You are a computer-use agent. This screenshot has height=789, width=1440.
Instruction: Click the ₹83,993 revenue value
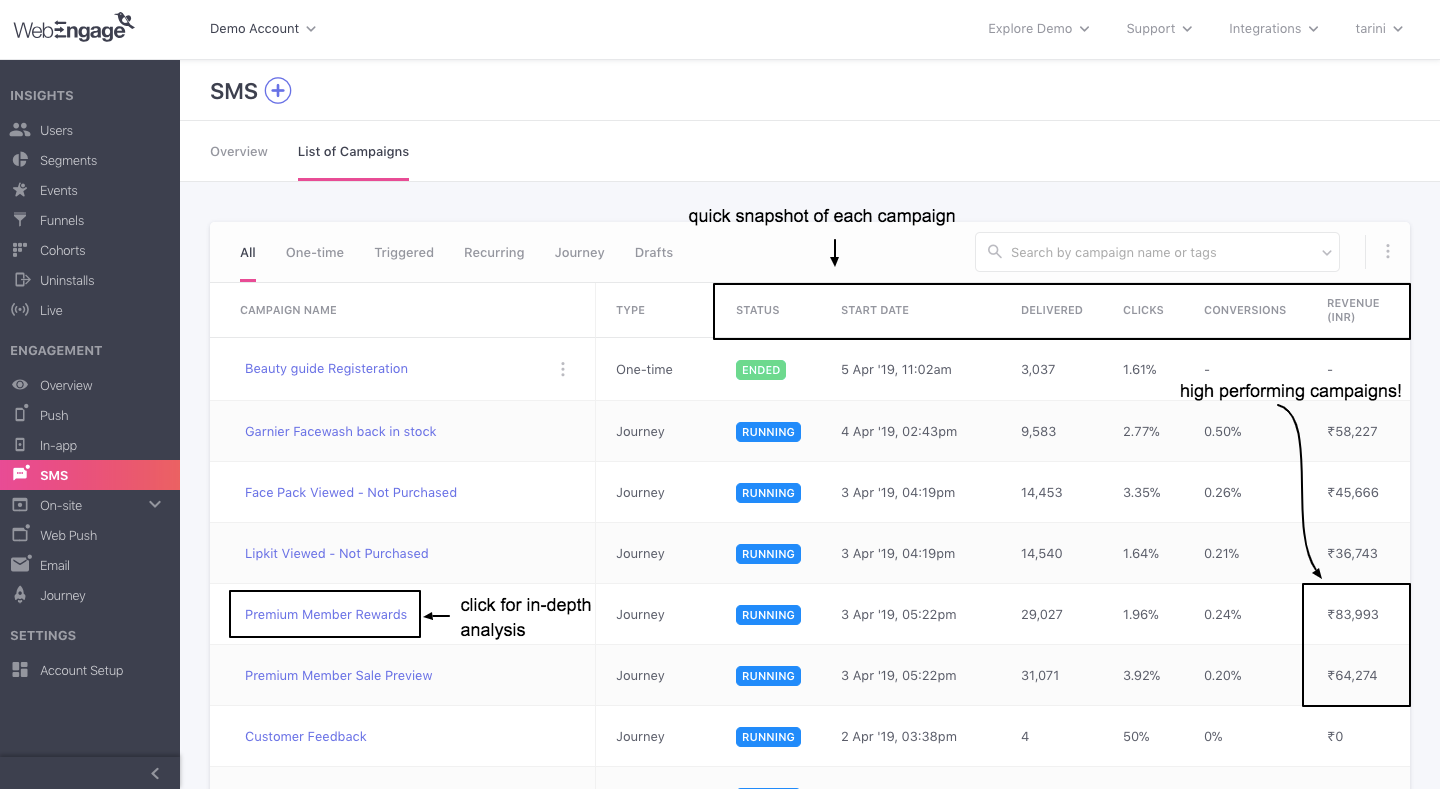[x=1353, y=614]
